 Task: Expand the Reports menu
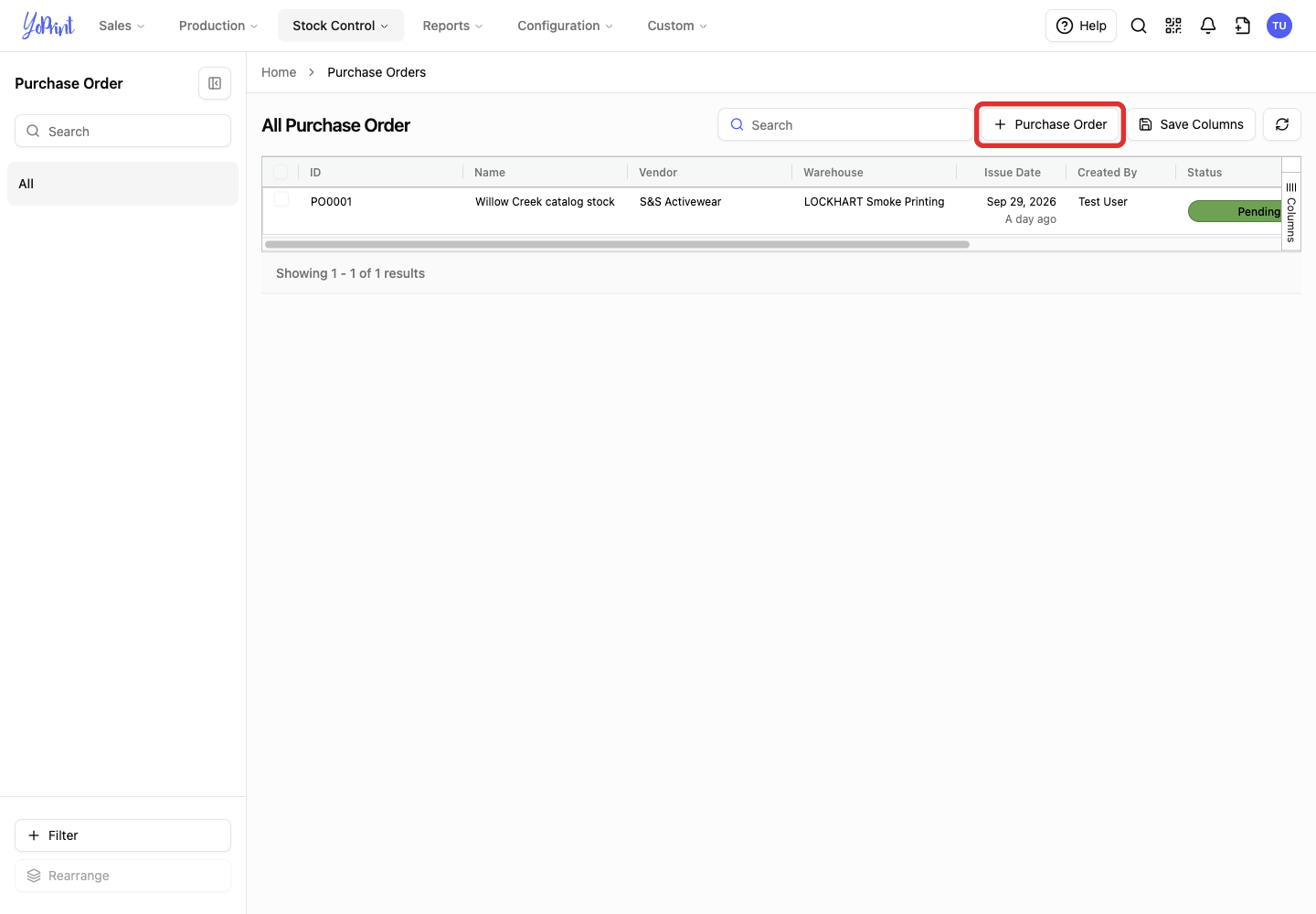(452, 26)
